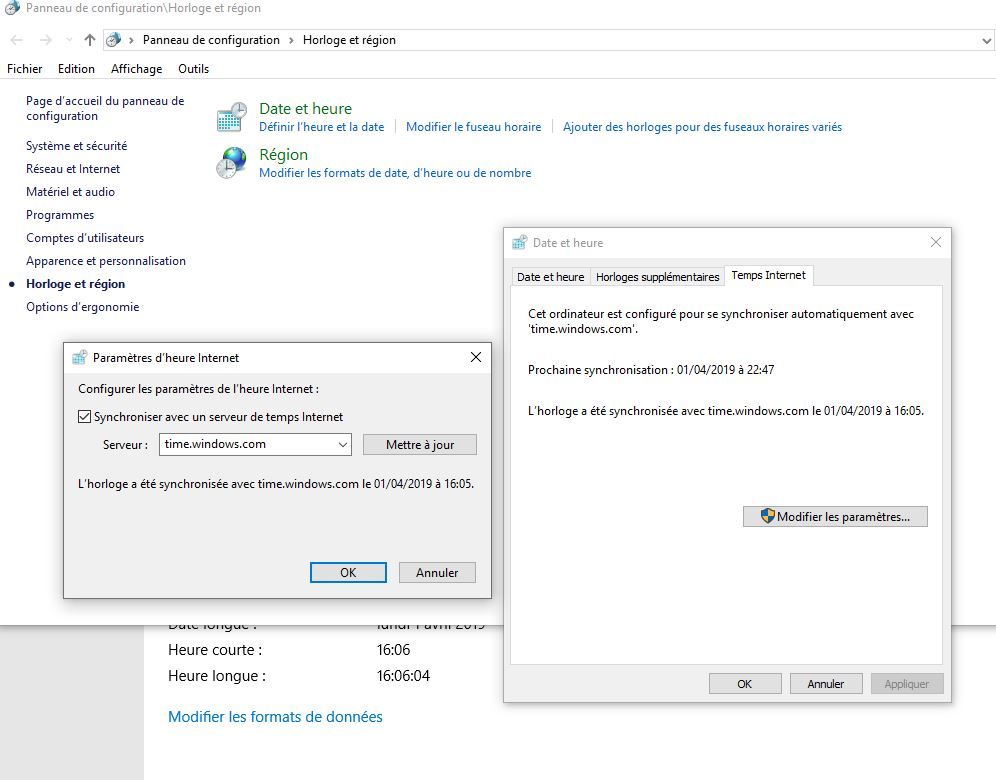Click Control Panel window title bar icon

coord(12,8)
